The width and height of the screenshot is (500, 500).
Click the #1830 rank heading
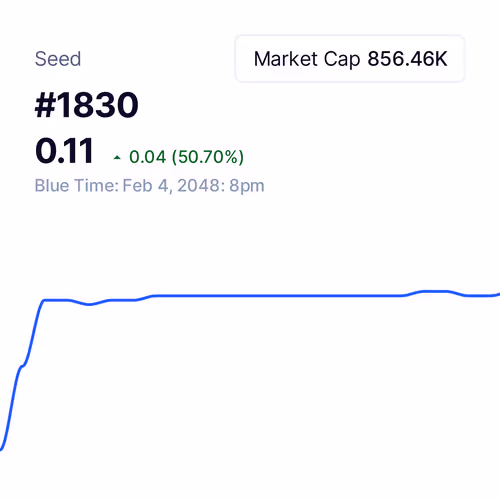(x=87, y=105)
